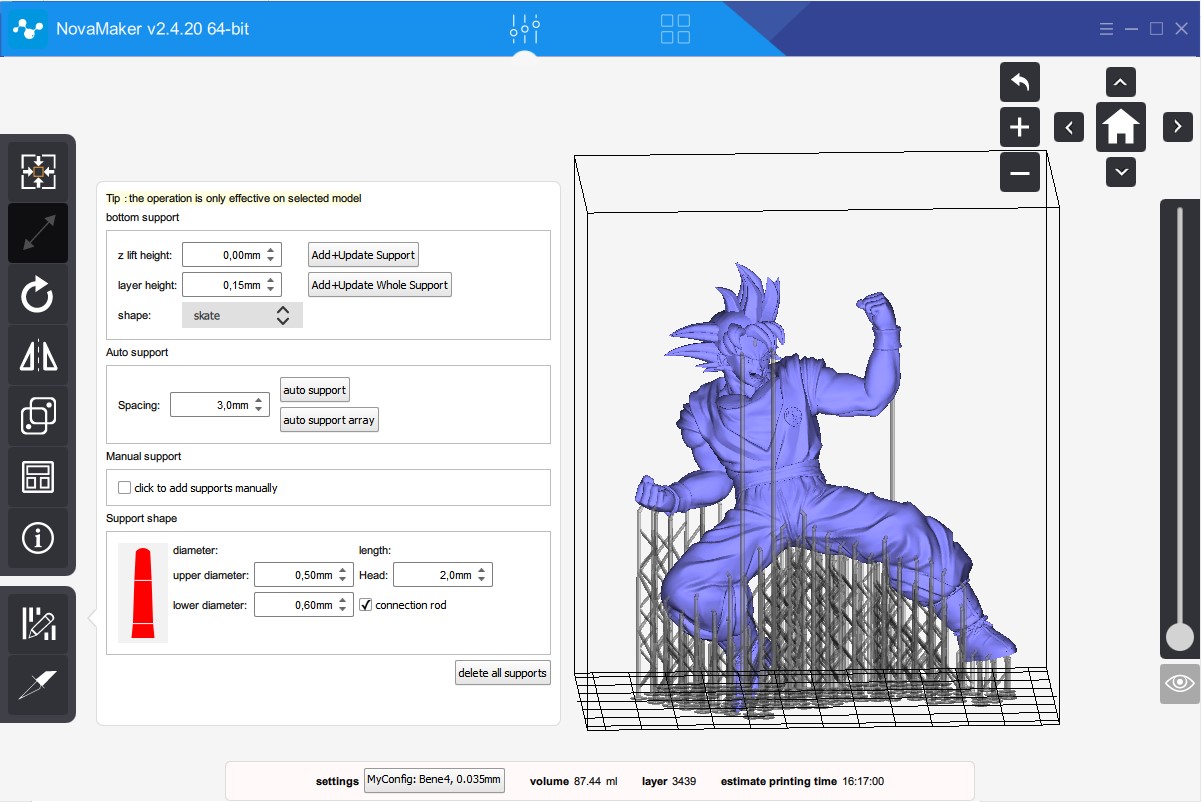Increase Spacing value with up arrow

point(260,400)
